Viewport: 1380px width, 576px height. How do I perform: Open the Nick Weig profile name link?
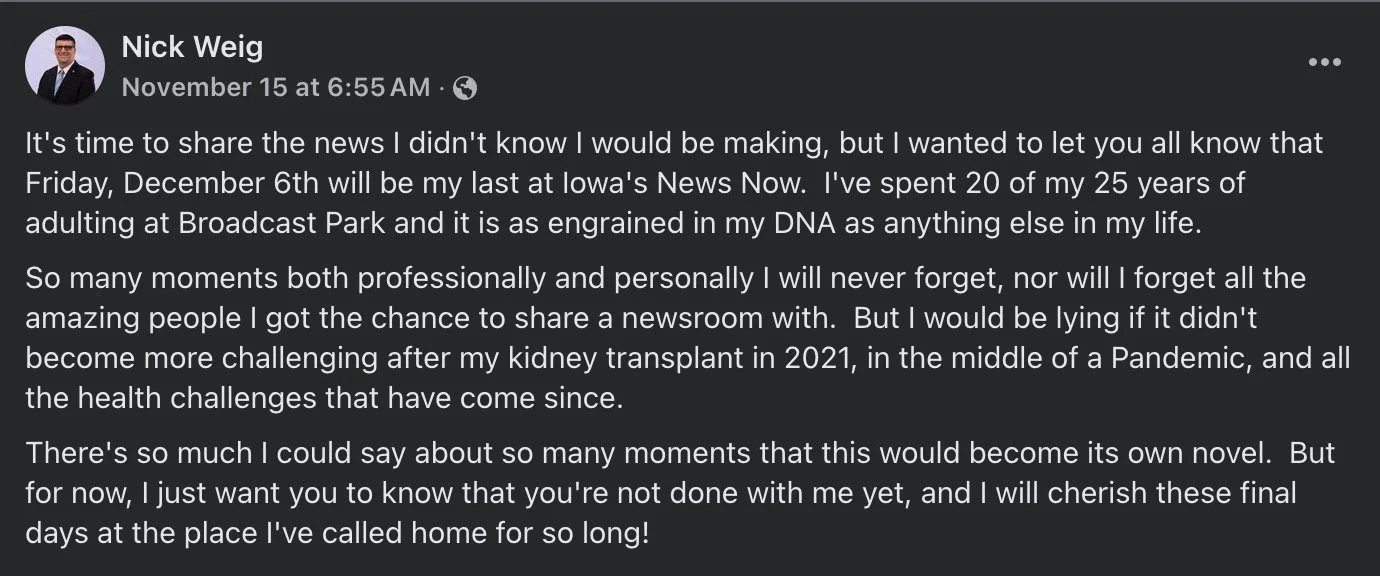192,46
